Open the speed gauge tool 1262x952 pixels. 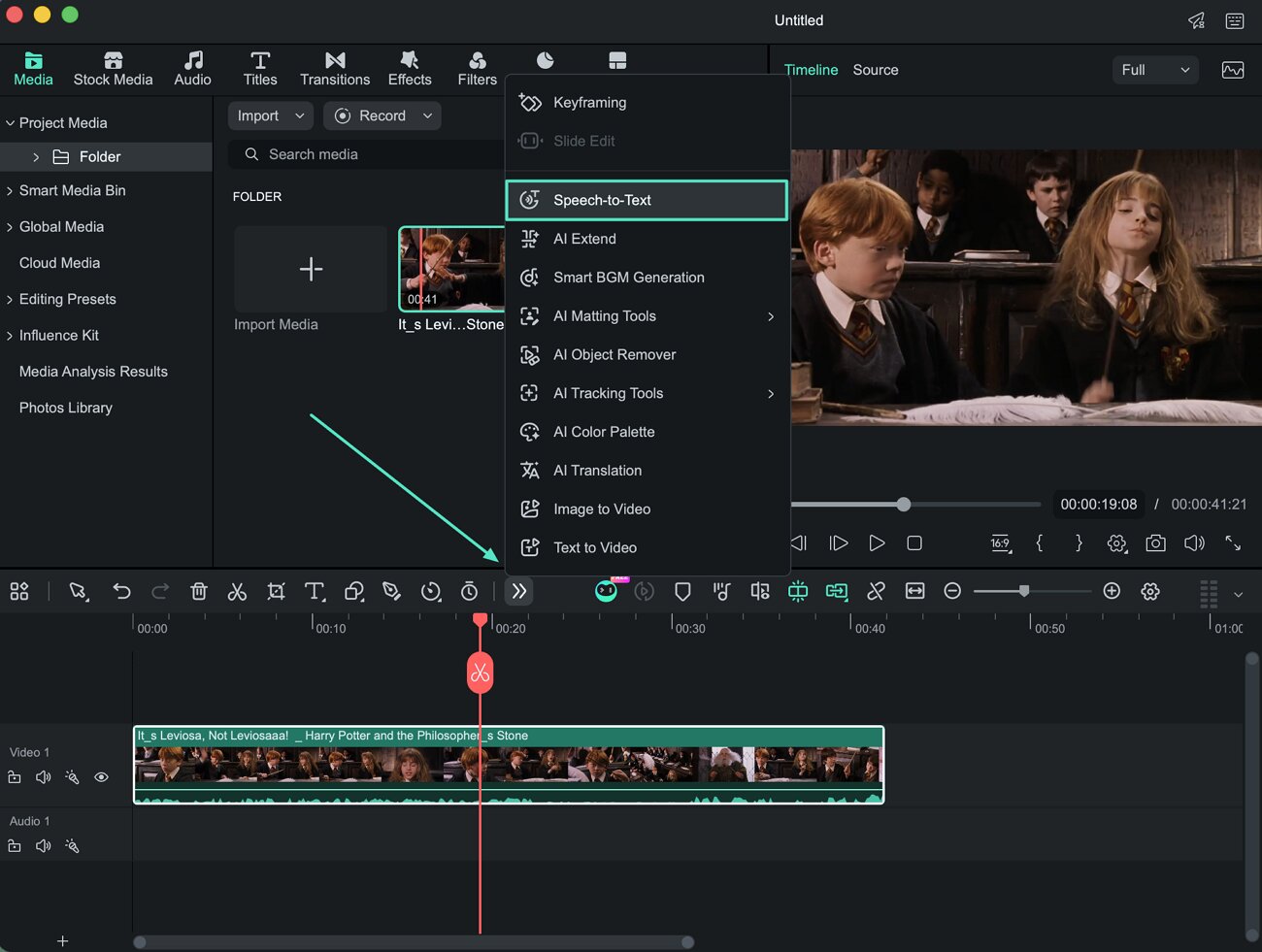(x=431, y=591)
